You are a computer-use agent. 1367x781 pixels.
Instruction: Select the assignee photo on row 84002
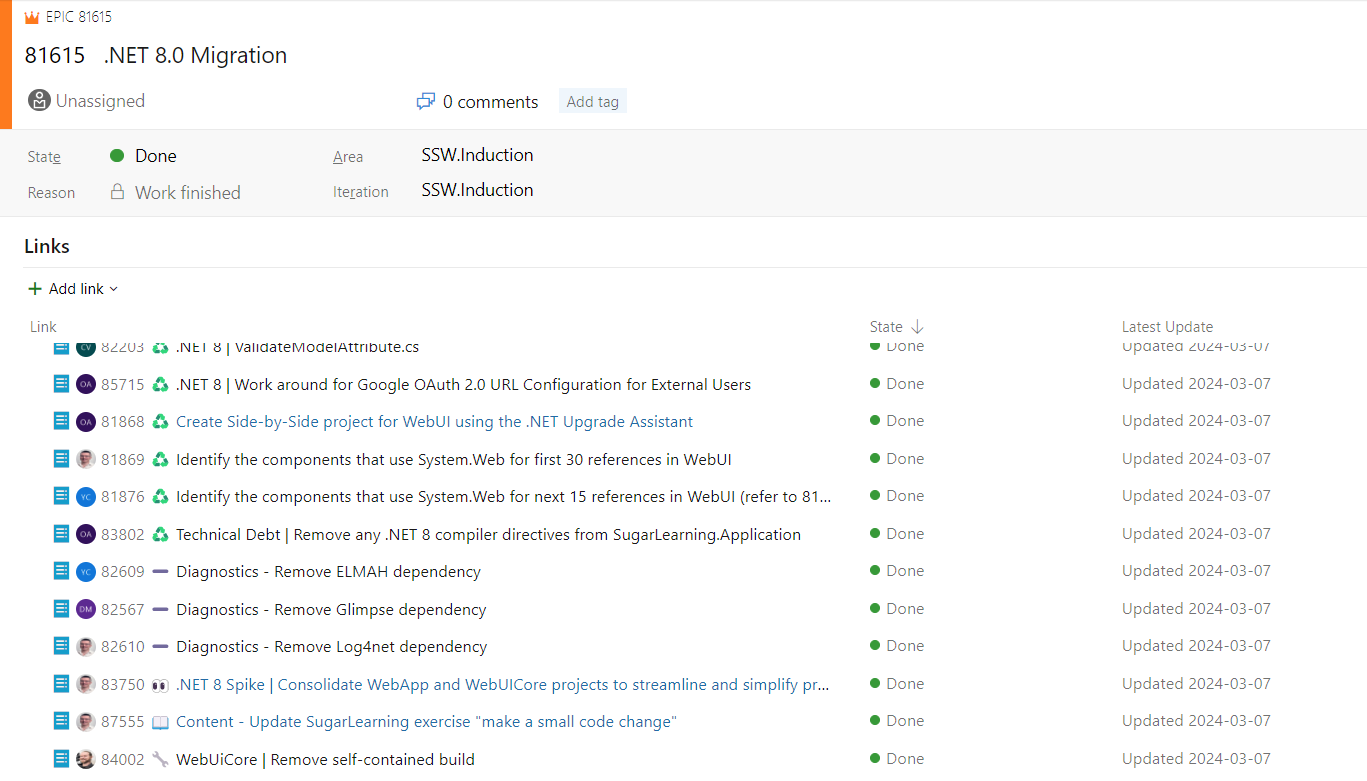click(x=86, y=759)
